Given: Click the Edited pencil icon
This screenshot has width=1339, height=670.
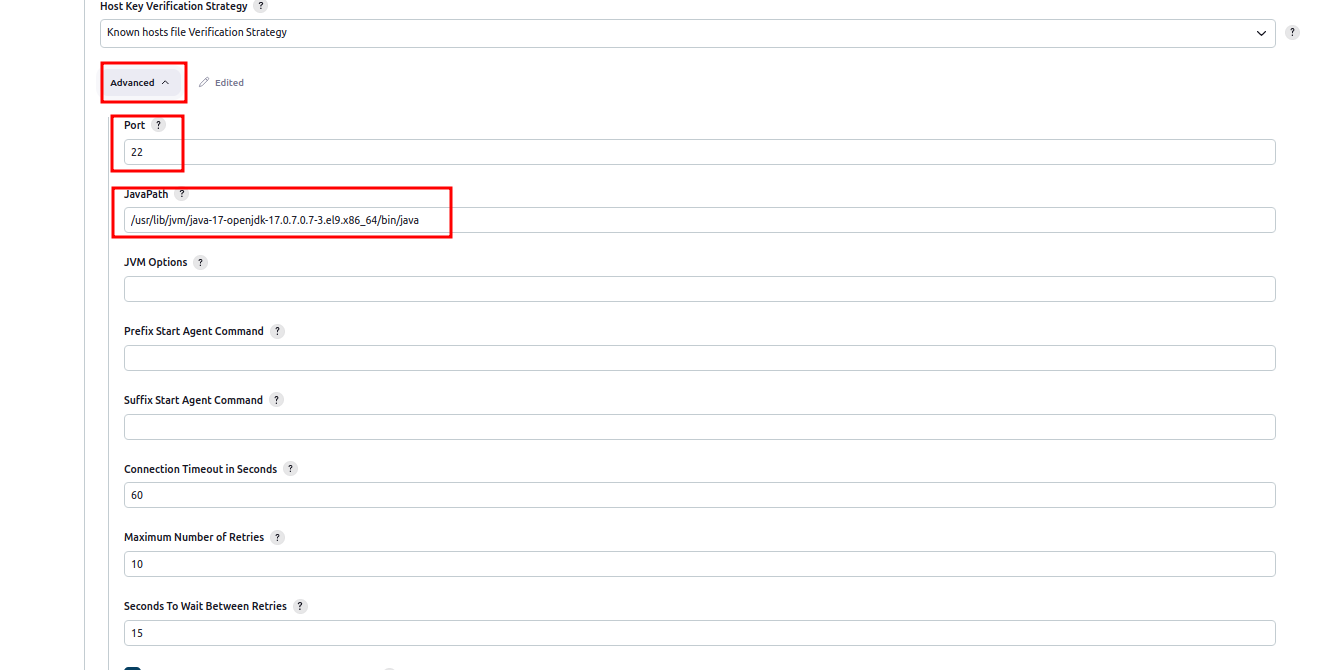Looking at the screenshot, I should 204,83.
